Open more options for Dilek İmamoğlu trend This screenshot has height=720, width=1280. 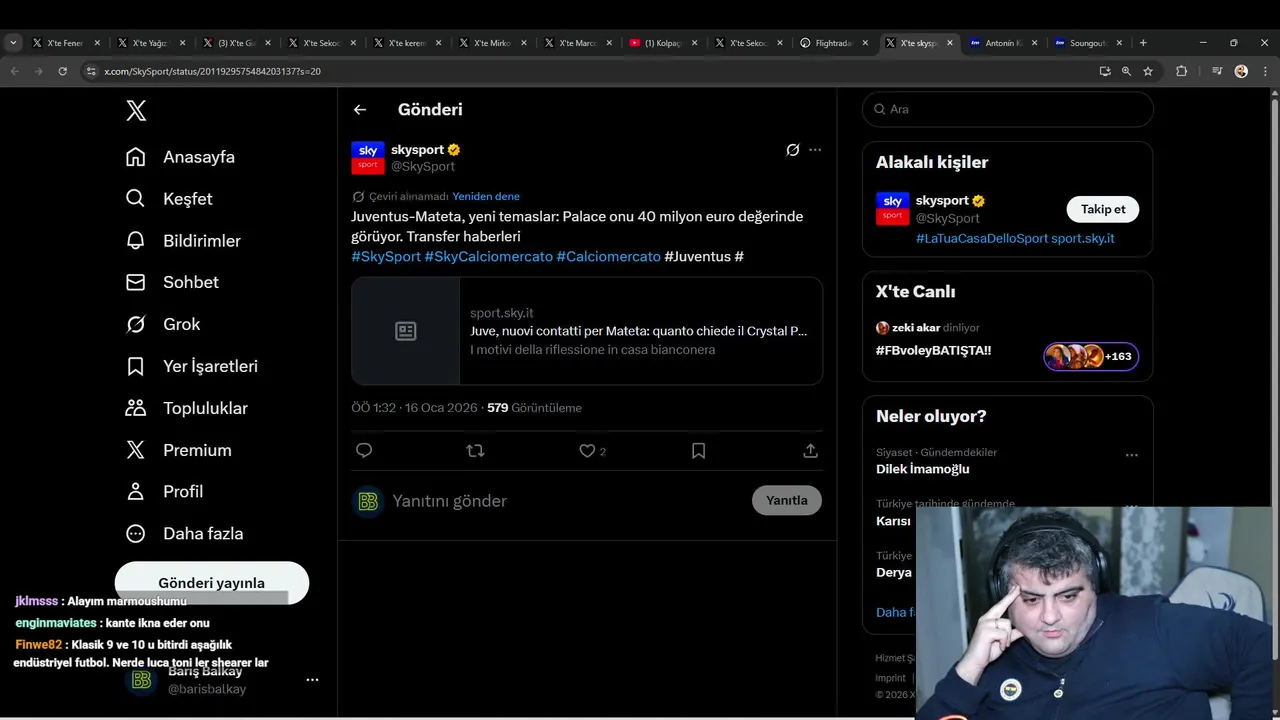click(x=1131, y=455)
